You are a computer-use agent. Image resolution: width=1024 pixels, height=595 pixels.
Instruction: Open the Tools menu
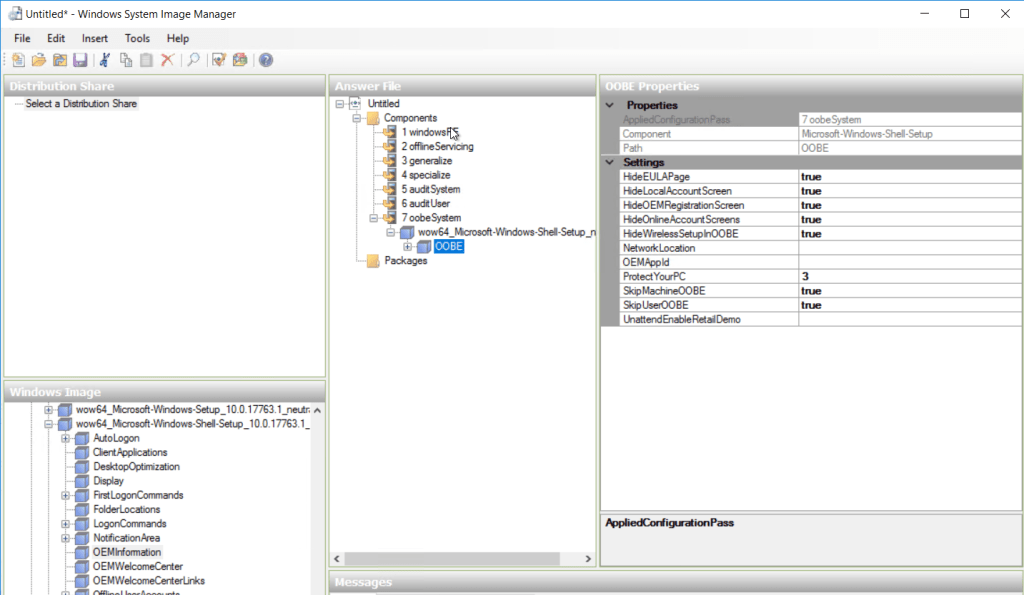coord(137,38)
